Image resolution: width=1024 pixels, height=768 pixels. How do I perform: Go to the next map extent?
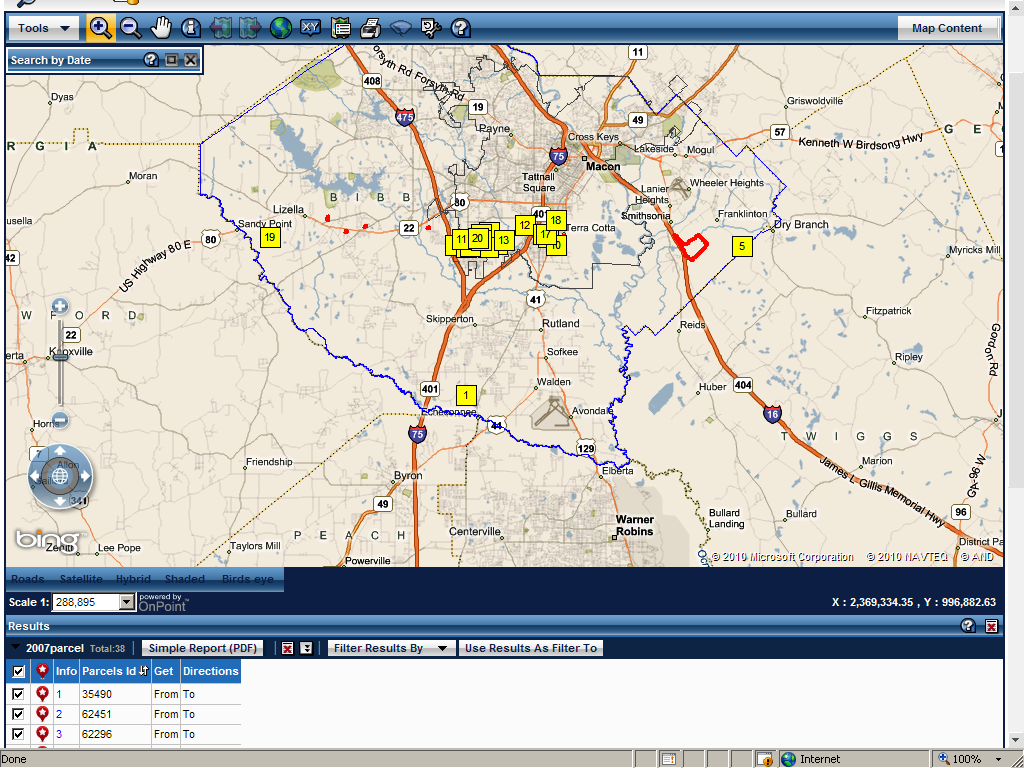point(250,28)
